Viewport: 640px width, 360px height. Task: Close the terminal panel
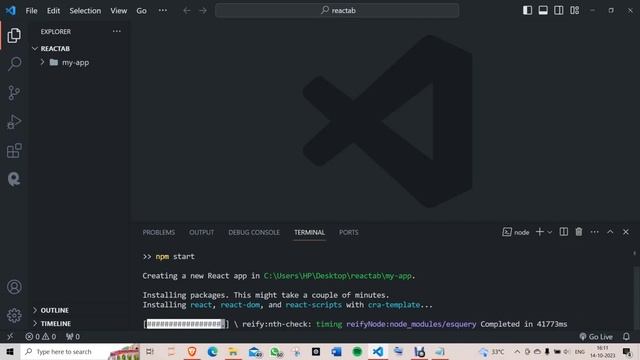626,232
